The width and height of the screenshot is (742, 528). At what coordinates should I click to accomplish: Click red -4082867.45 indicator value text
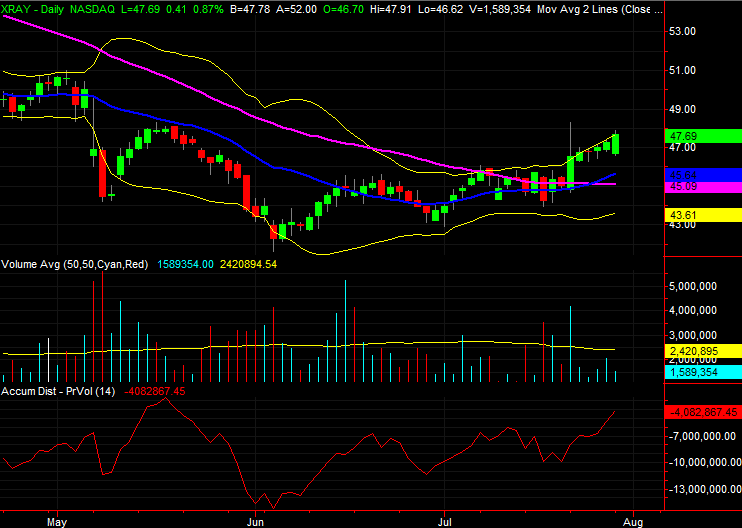point(155,391)
